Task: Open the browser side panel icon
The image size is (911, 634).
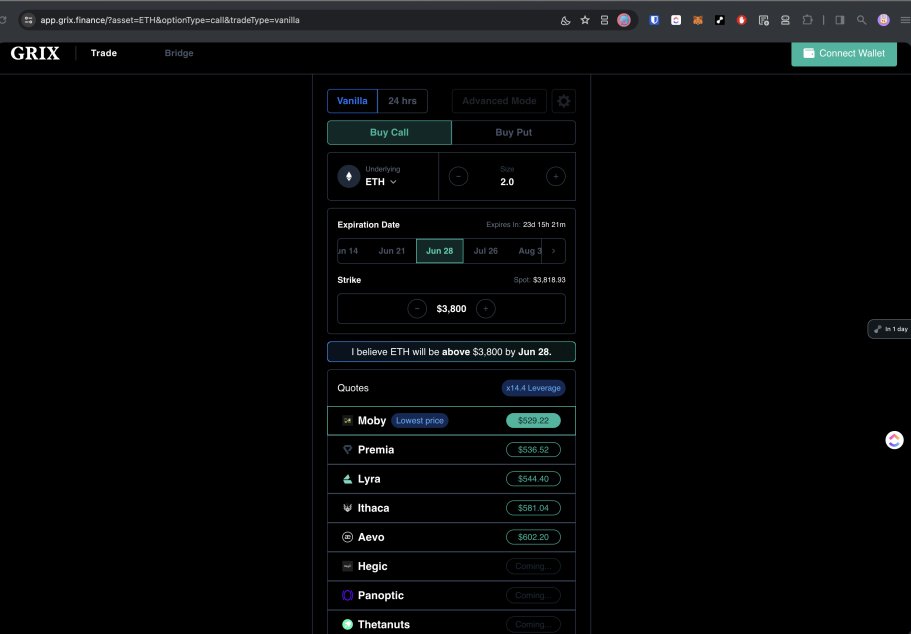Action: [x=840, y=20]
